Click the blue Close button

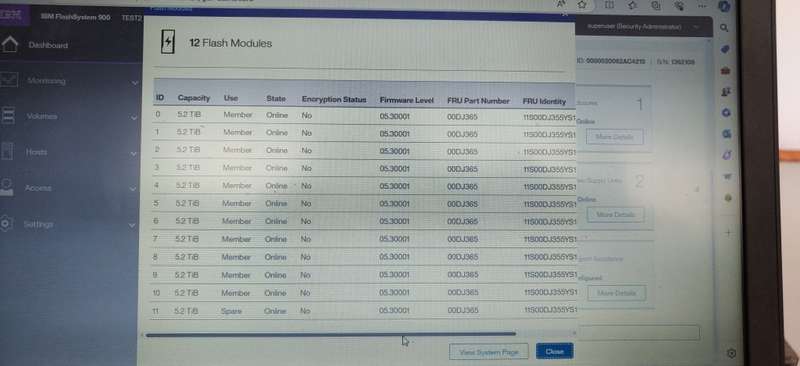(x=555, y=351)
